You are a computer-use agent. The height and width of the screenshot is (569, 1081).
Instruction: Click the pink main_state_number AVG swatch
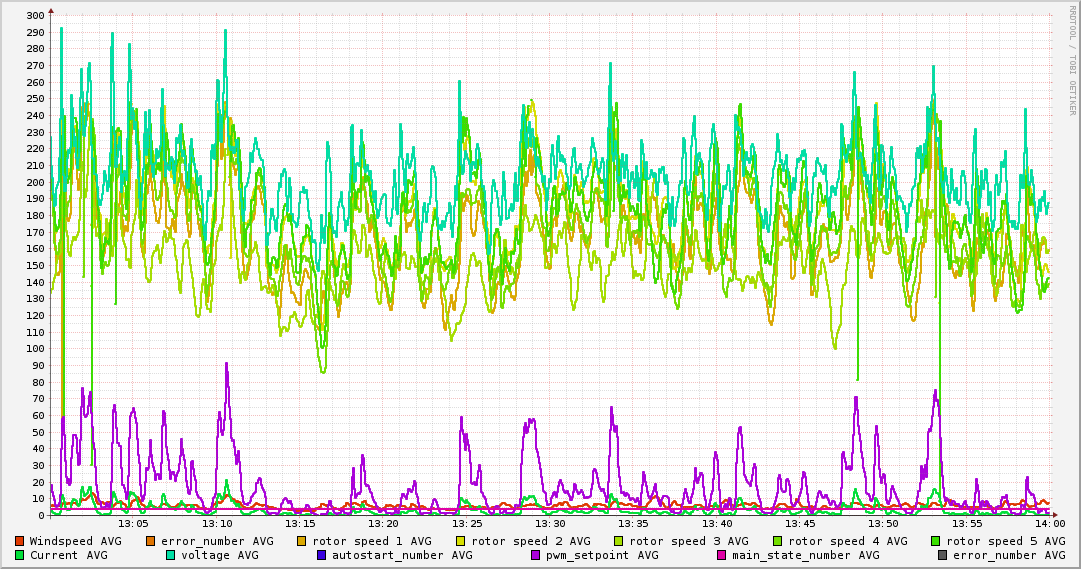tap(723, 555)
